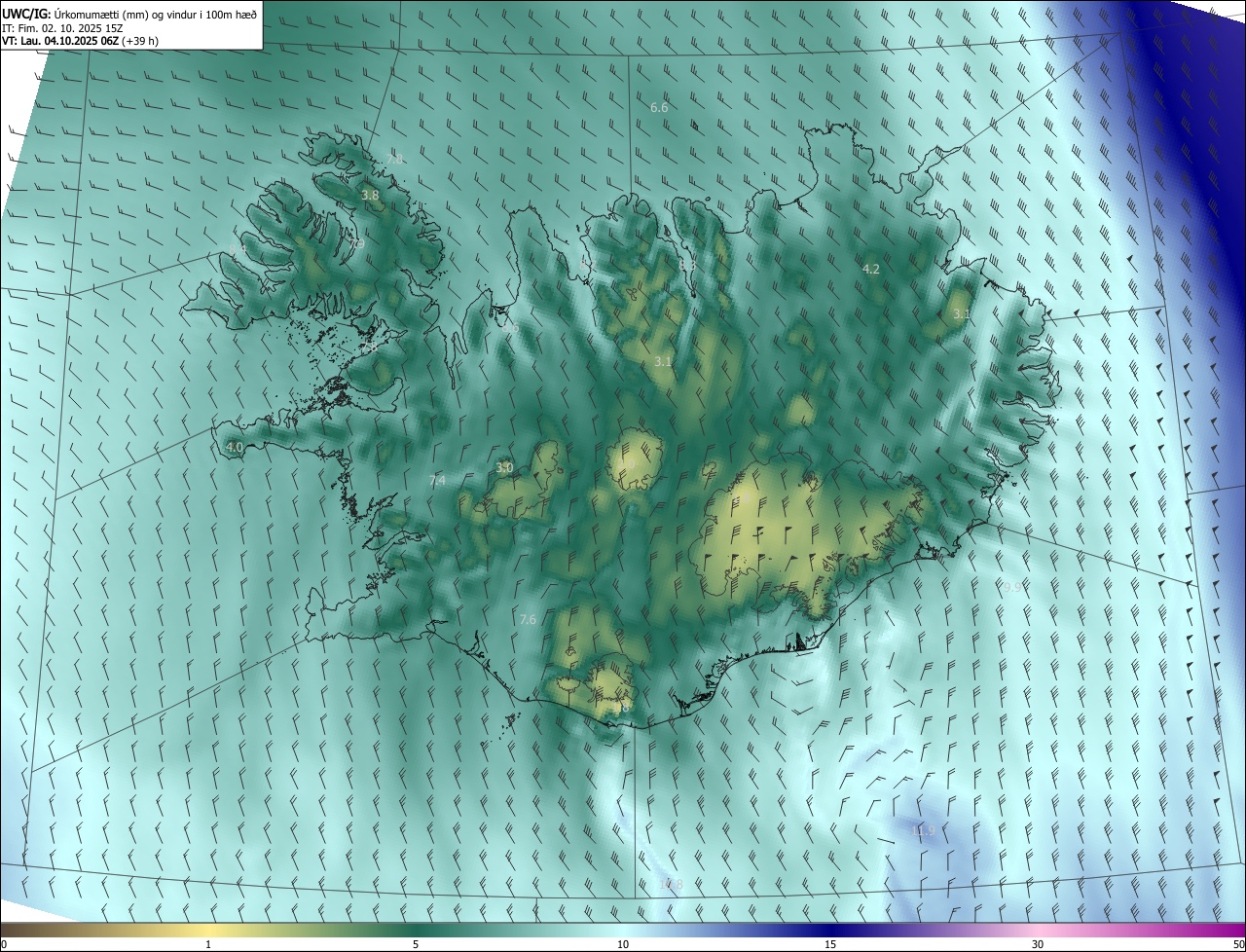Click the "IT: Fim. 02. 10. 2025 15Z" line

62,27
